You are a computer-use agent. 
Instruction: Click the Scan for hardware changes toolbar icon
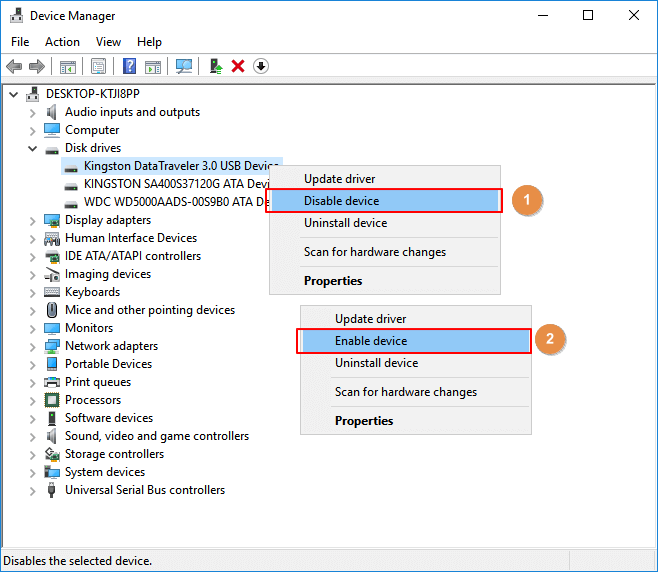pos(184,67)
